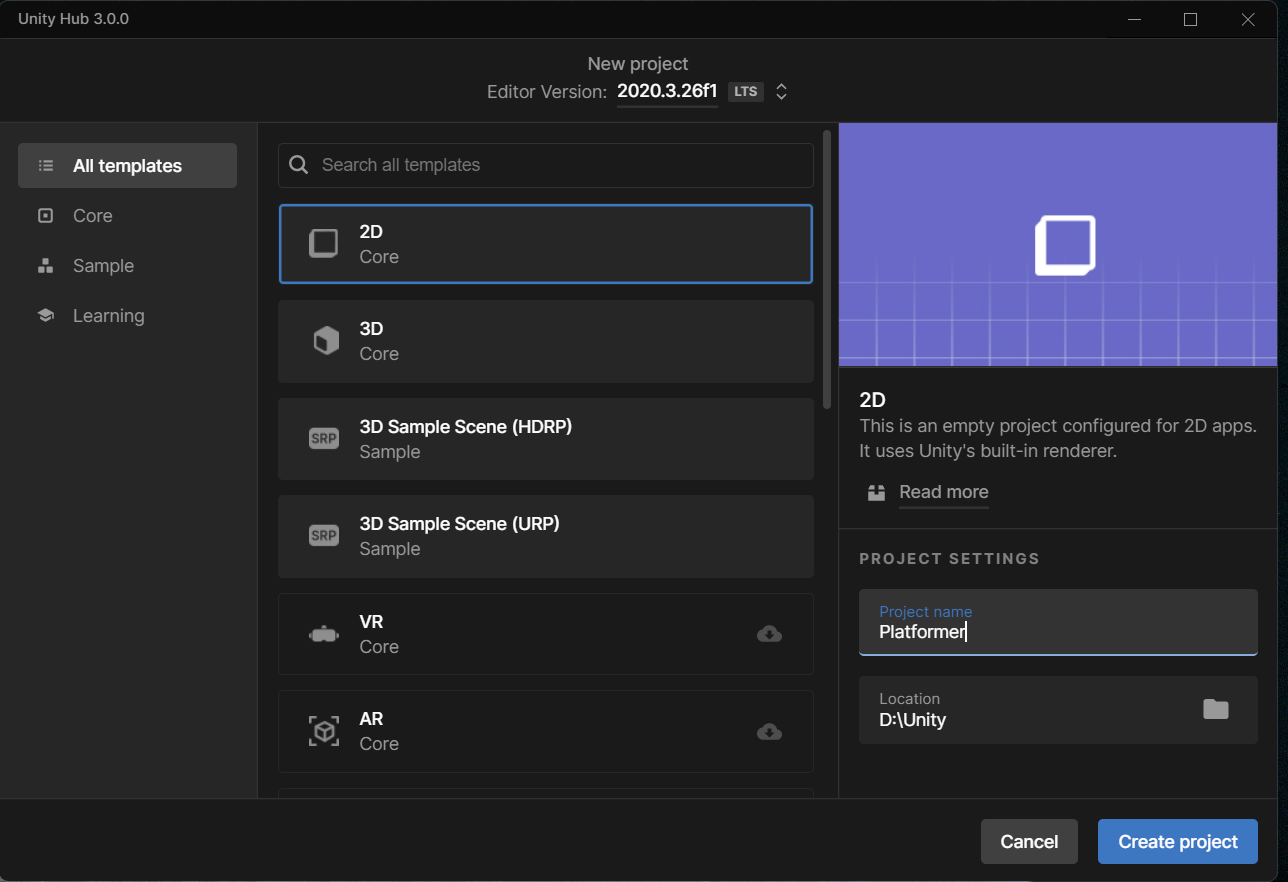Click the Learning graduation cap icon

click(45, 316)
